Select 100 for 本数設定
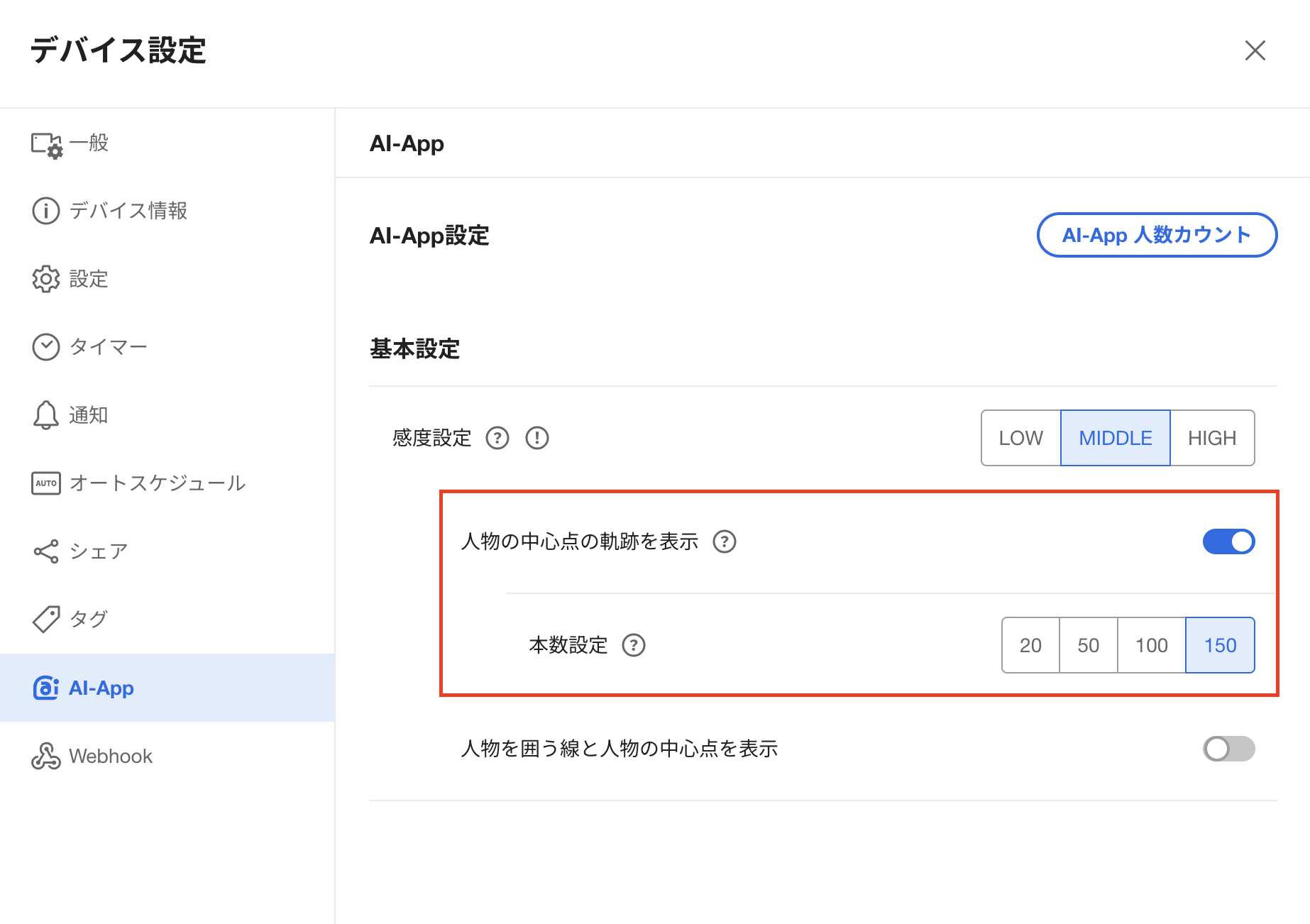 (1151, 645)
